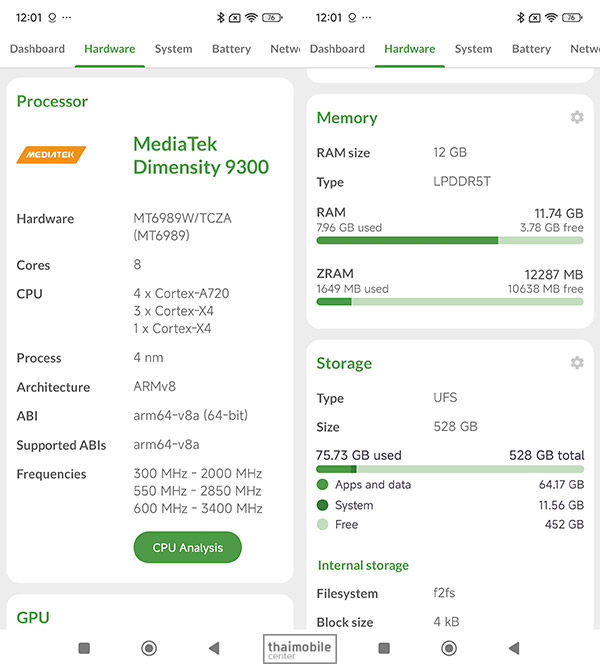This screenshot has height=667, width=600.
Task: Tap 600 MHz - 3400 MHz frequency
Action: (198, 508)
